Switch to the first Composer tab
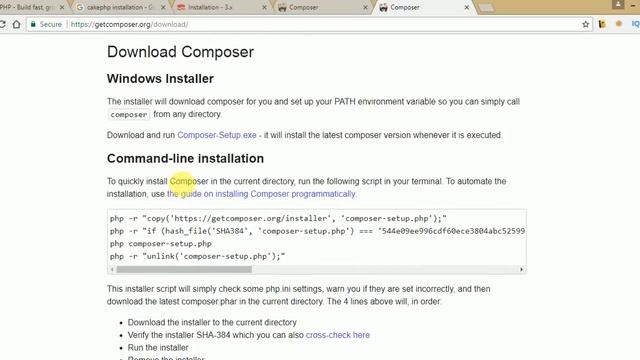The height and width of the screenshot is (360, 640). click(x=322, y=7)
